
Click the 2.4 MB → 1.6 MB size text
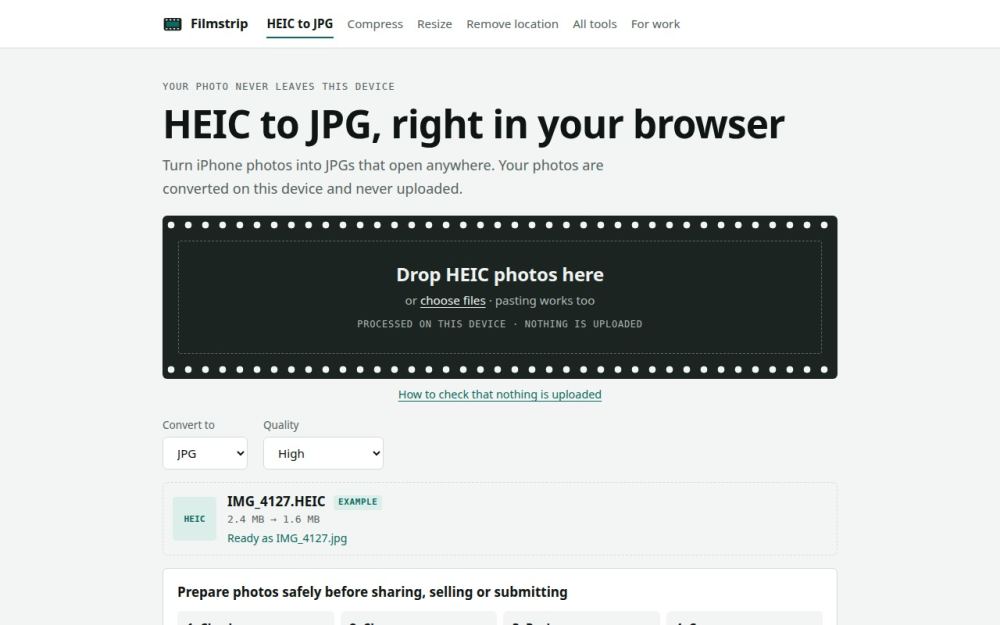pyautogui.click(x=274, y=519)
